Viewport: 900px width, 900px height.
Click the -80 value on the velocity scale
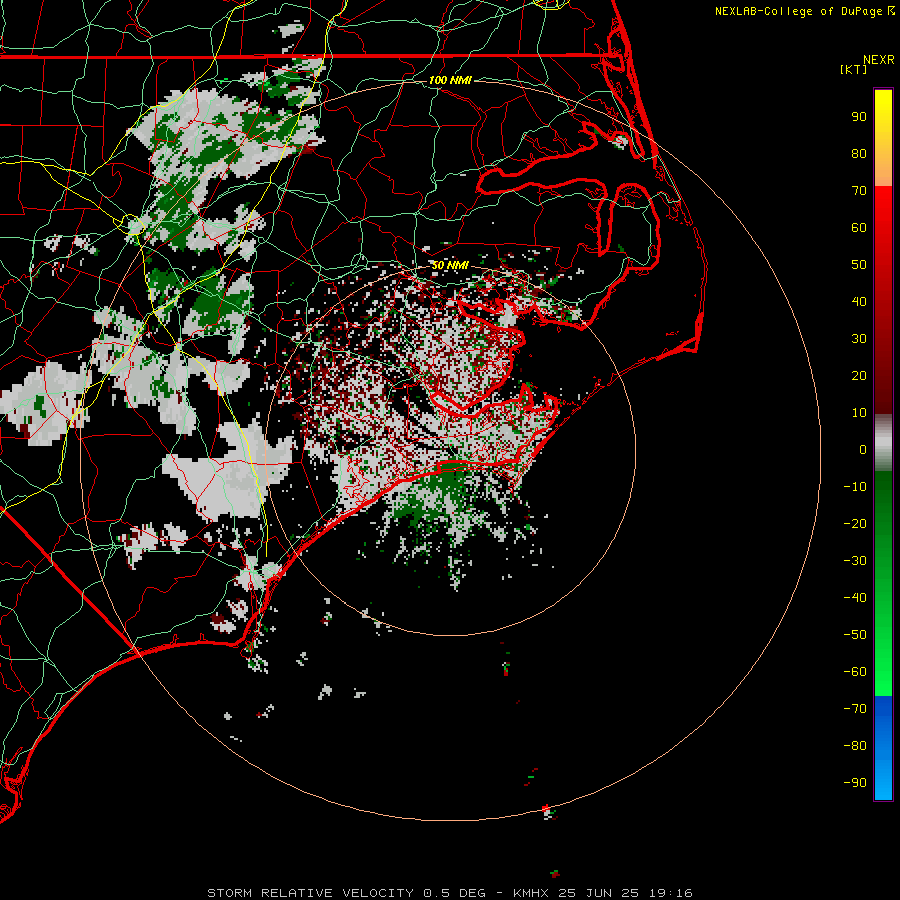[855, 746]
